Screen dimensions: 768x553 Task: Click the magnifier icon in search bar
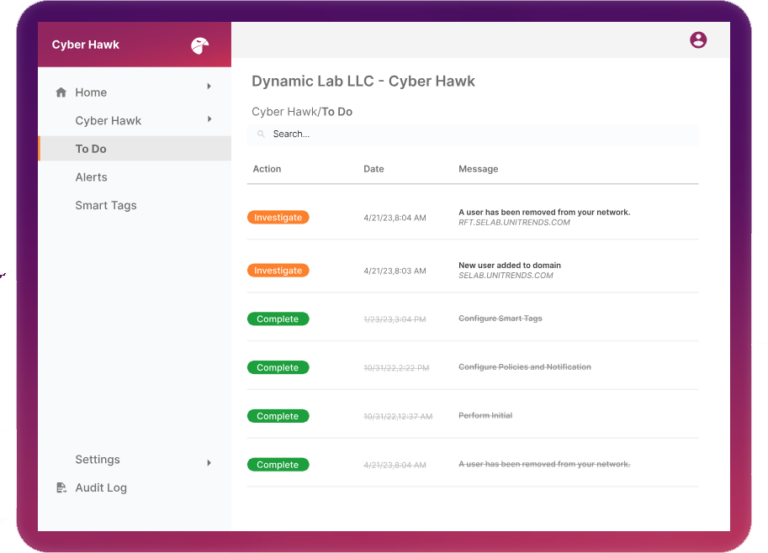coord(261,134)
